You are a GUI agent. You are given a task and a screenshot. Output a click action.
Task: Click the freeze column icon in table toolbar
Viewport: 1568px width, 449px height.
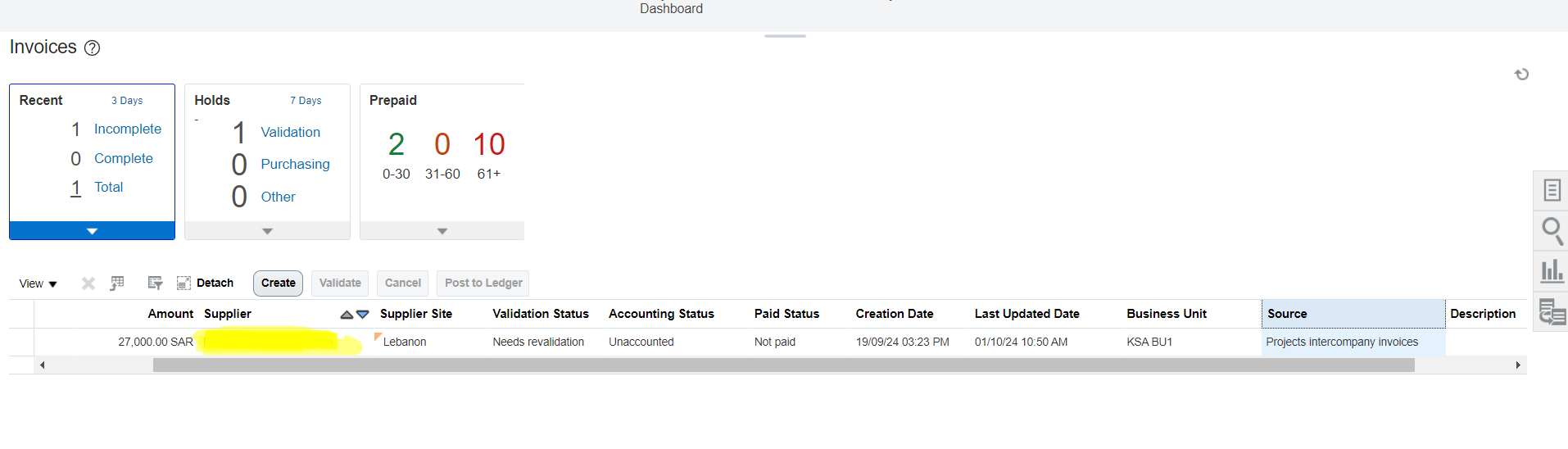coord(117,283)
